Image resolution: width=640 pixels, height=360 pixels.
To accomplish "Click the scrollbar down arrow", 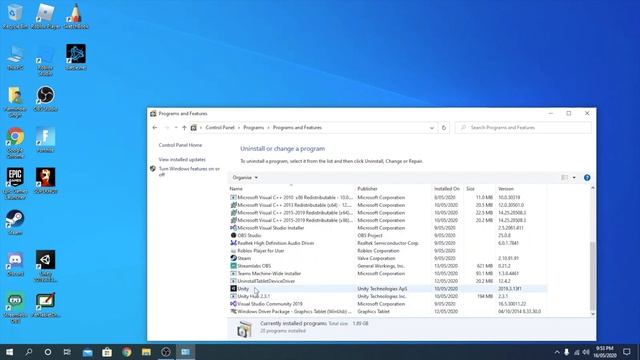I will (592, 314).
